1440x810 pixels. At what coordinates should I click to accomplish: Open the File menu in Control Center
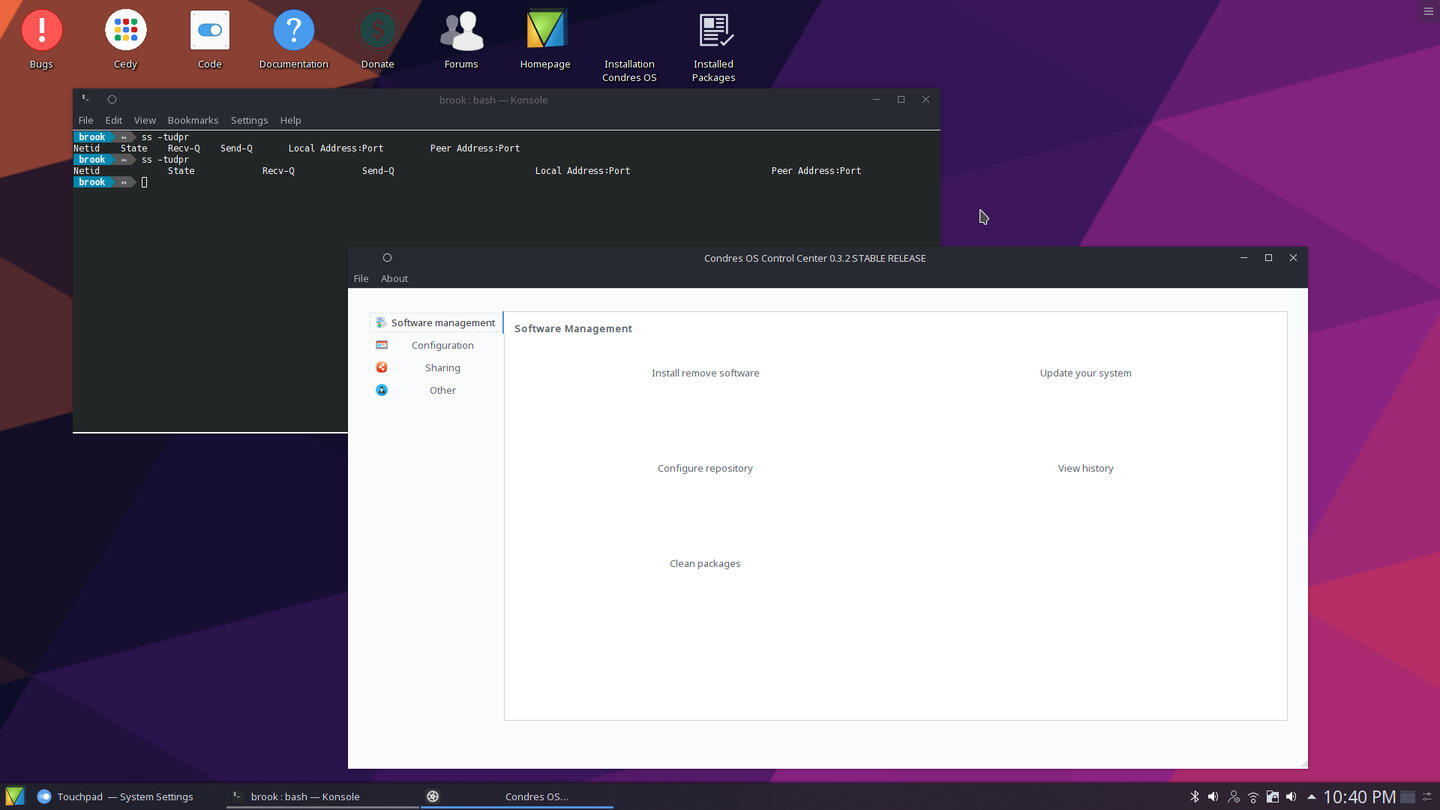(361, 278)
